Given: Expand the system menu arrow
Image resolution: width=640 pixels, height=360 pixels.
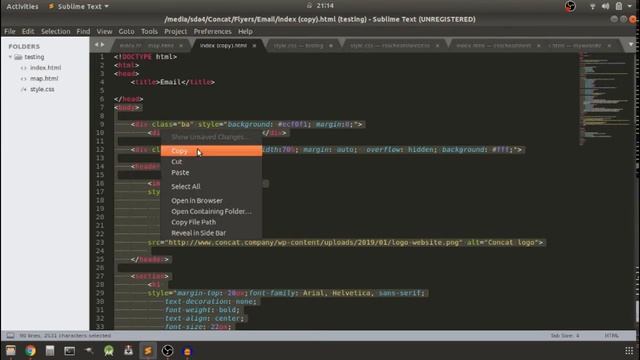Looking at the screenshot, I should 630,6.
